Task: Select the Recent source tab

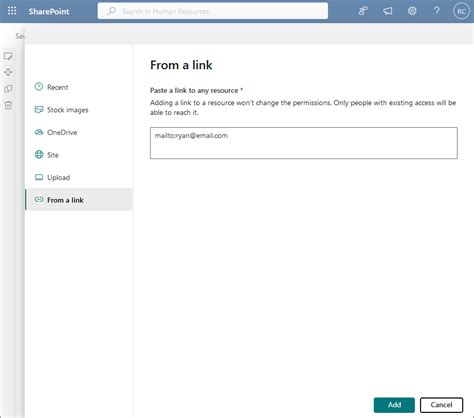Action: click(x=79, y=87)
